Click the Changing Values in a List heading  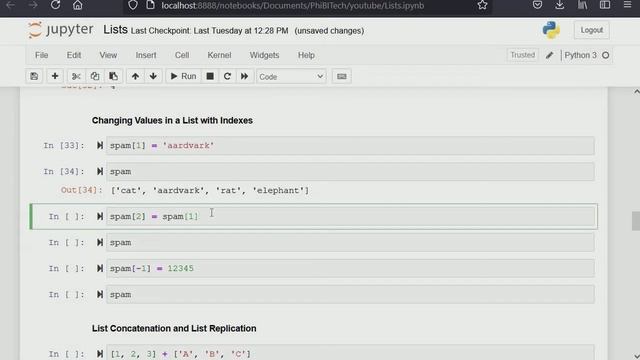tap(172, 120)
